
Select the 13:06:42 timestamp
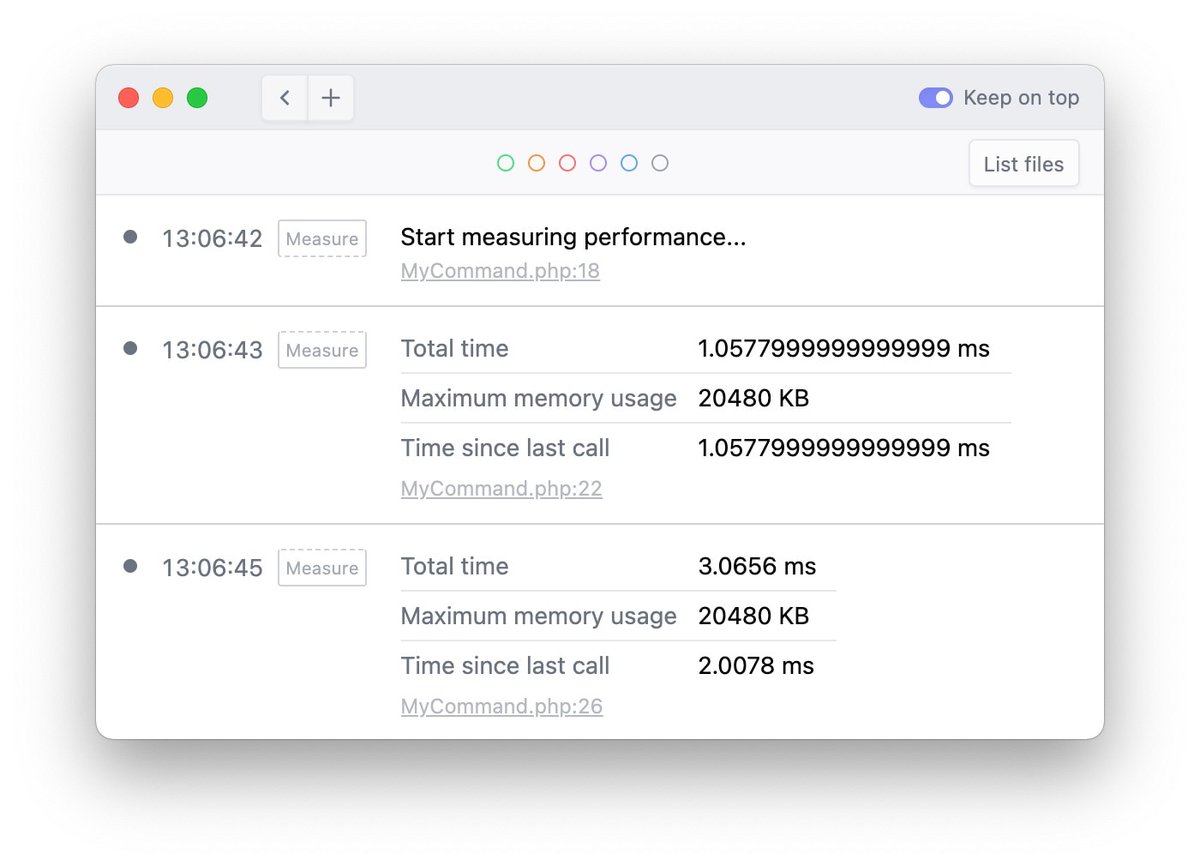coord(212,239)
